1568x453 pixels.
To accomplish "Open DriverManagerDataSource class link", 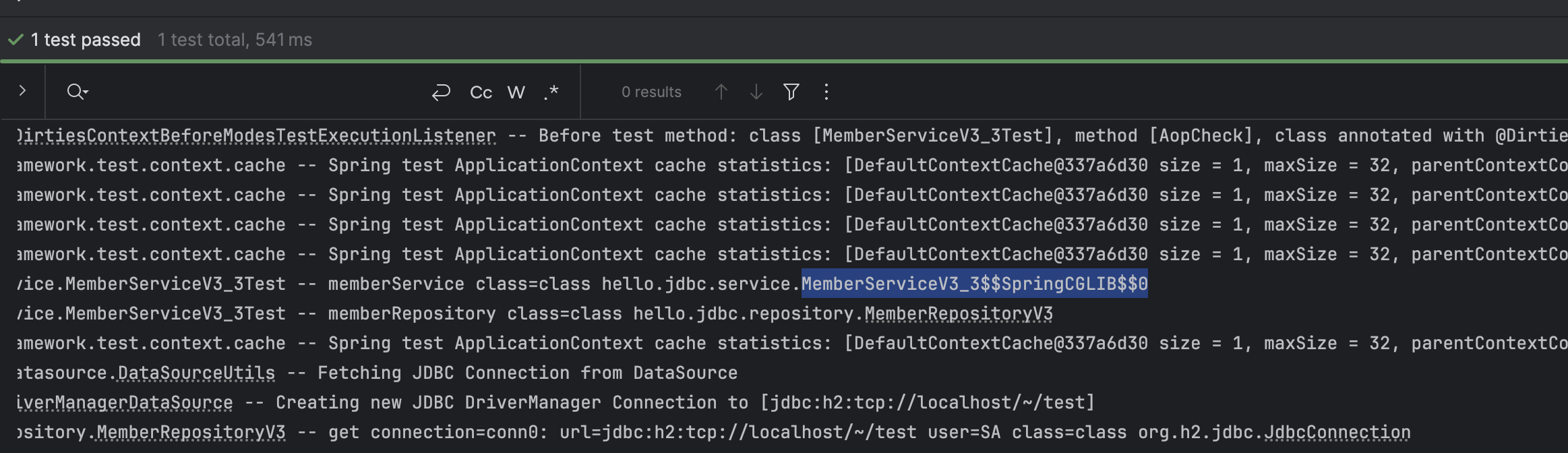I will click(125, 402).
